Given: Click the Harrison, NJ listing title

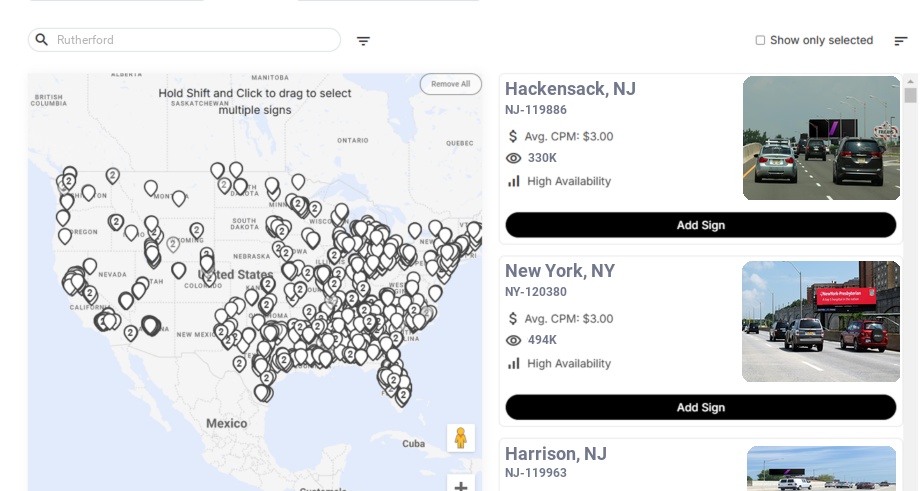Looking at the screenshot, I should (x=556, y=453).
